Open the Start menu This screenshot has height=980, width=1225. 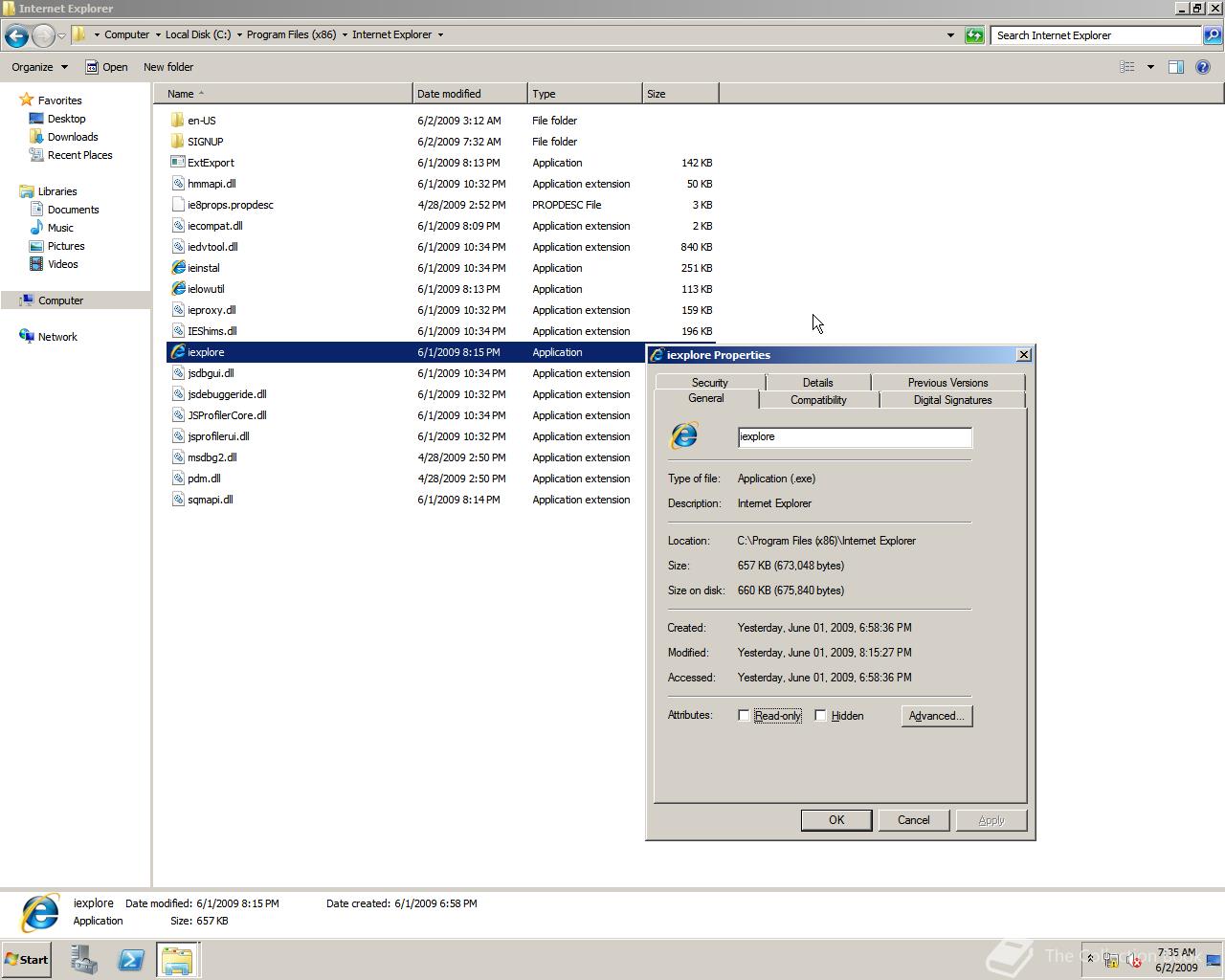tap(26, 960)
